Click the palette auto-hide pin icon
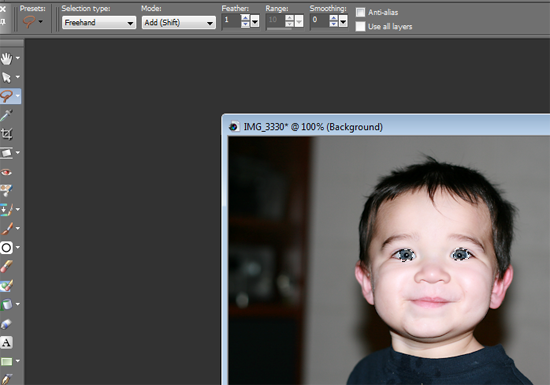The width and height of the screenshot is (550, 385). pos(2,22)
